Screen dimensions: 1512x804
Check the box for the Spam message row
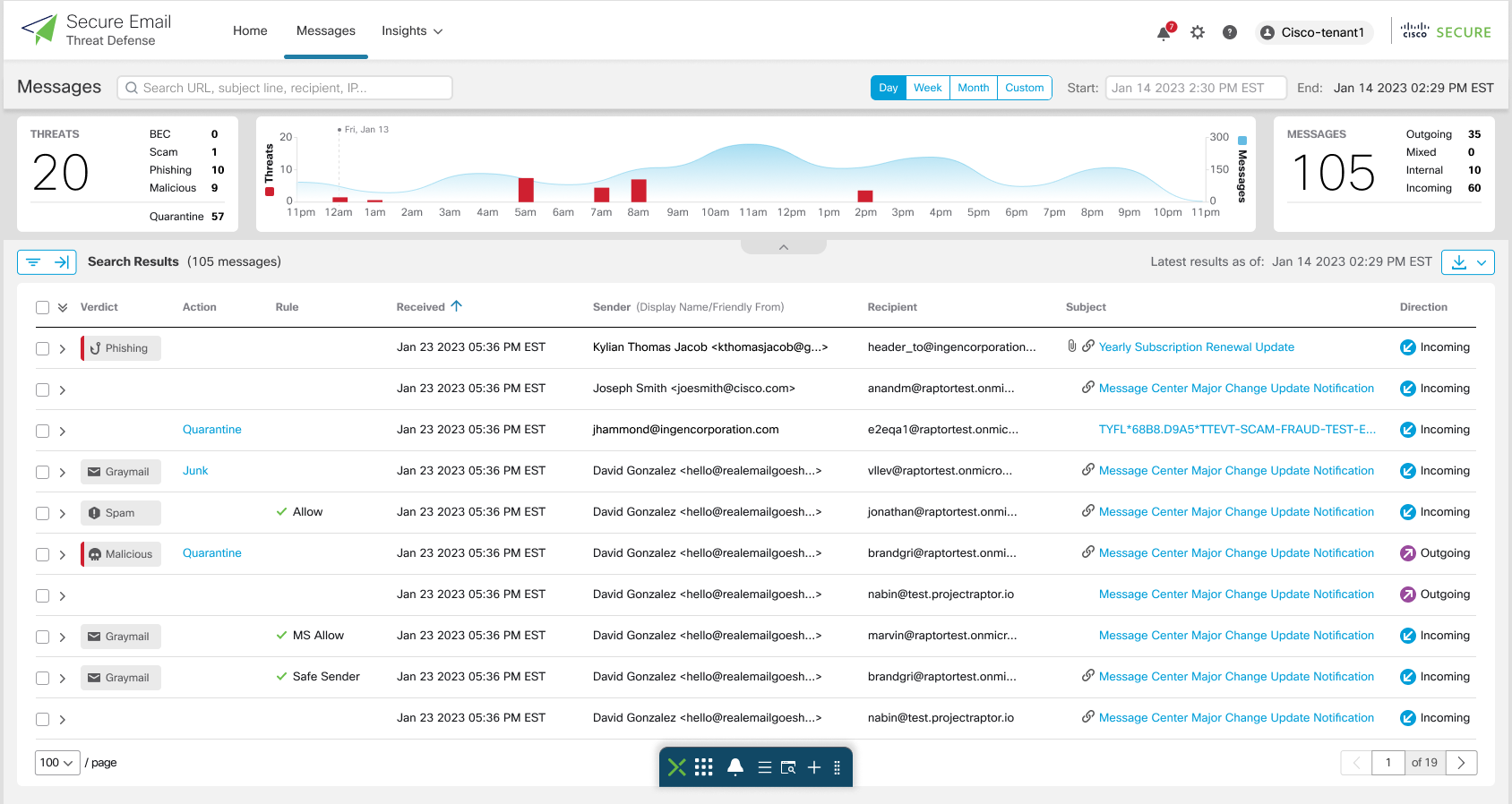coord(42,513)
